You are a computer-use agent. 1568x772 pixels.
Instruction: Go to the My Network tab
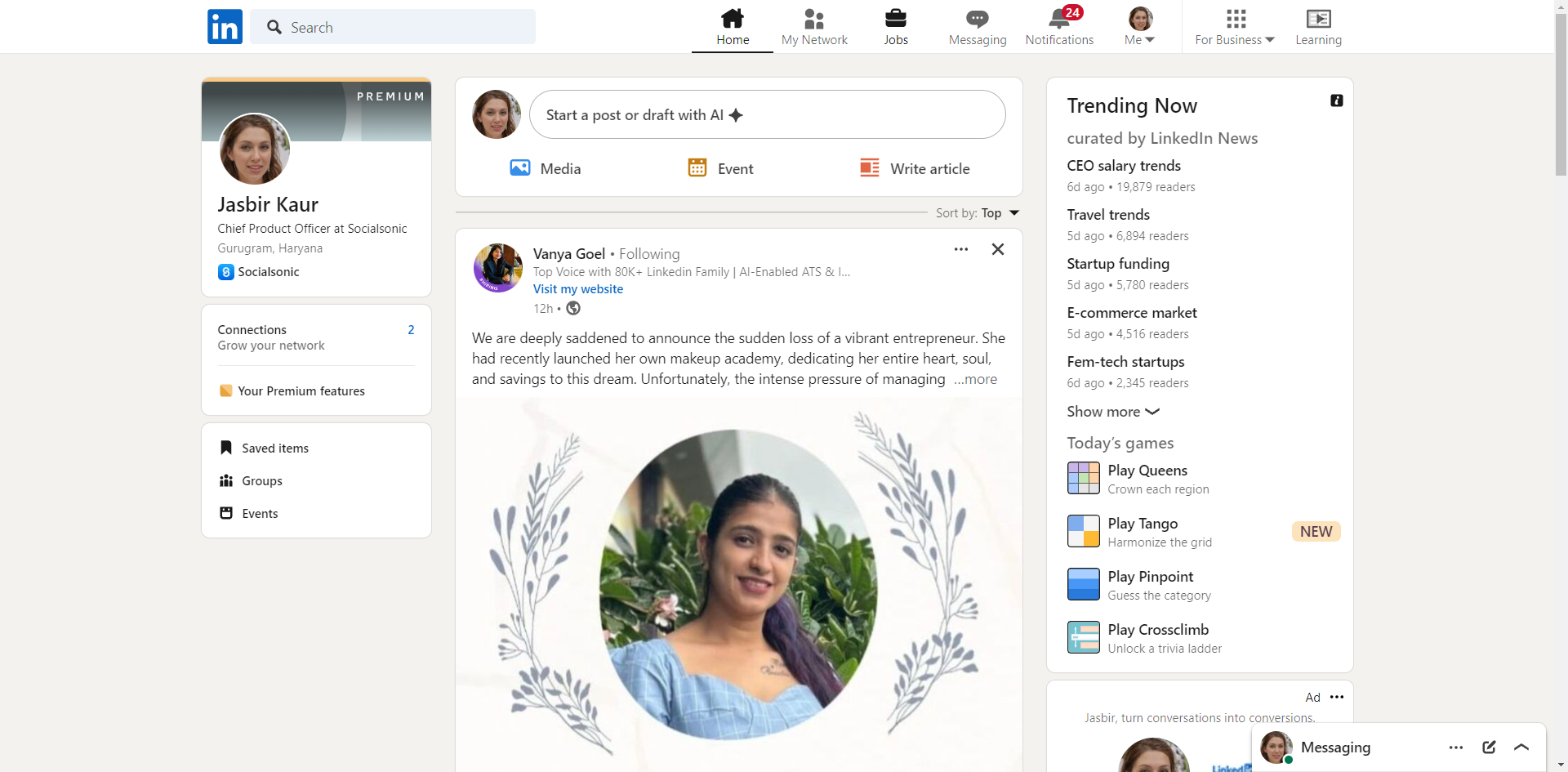tap(813, 27)
